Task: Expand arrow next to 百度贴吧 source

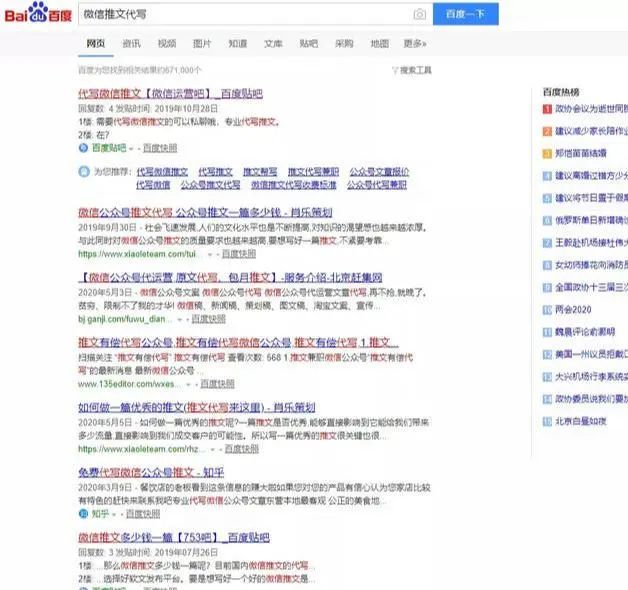Action: (131, 149)
